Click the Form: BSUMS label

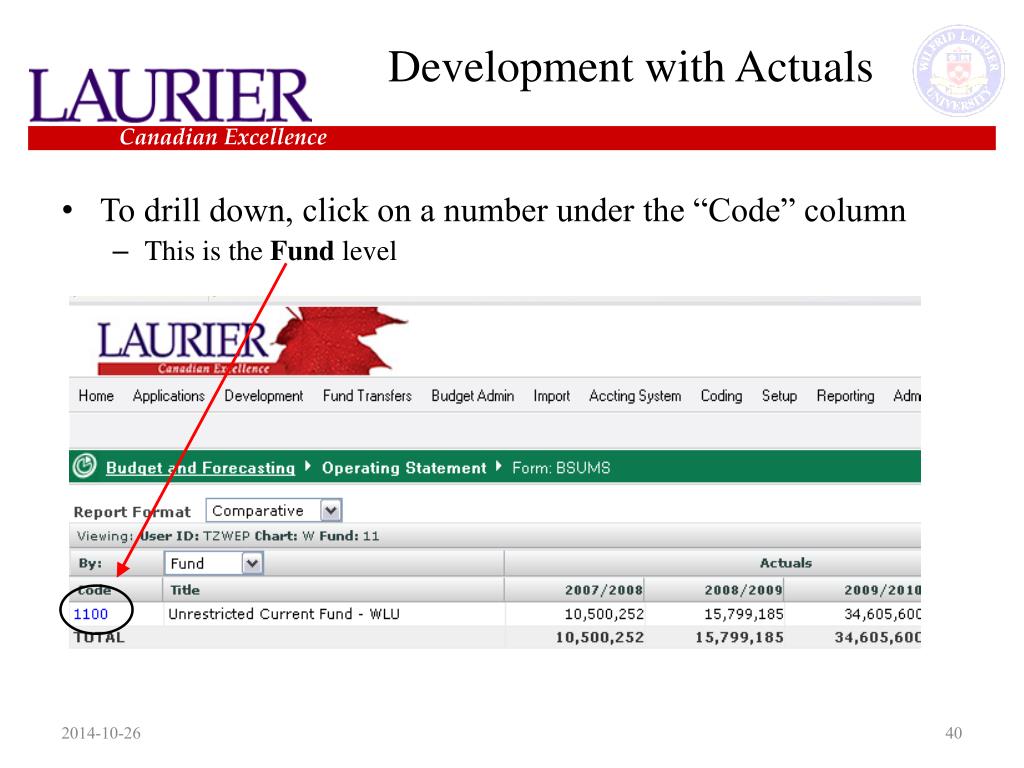click(x=561, y=468)
